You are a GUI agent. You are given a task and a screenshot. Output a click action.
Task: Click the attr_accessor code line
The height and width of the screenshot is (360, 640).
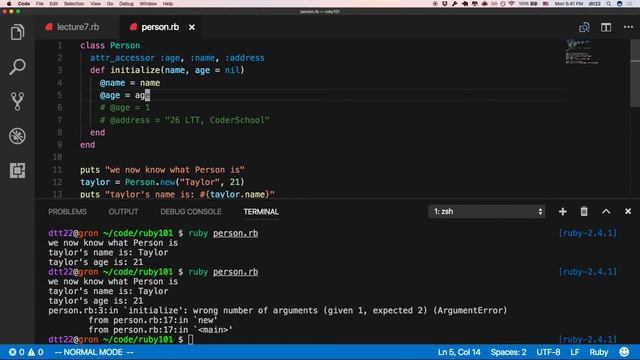click(177, 58)
